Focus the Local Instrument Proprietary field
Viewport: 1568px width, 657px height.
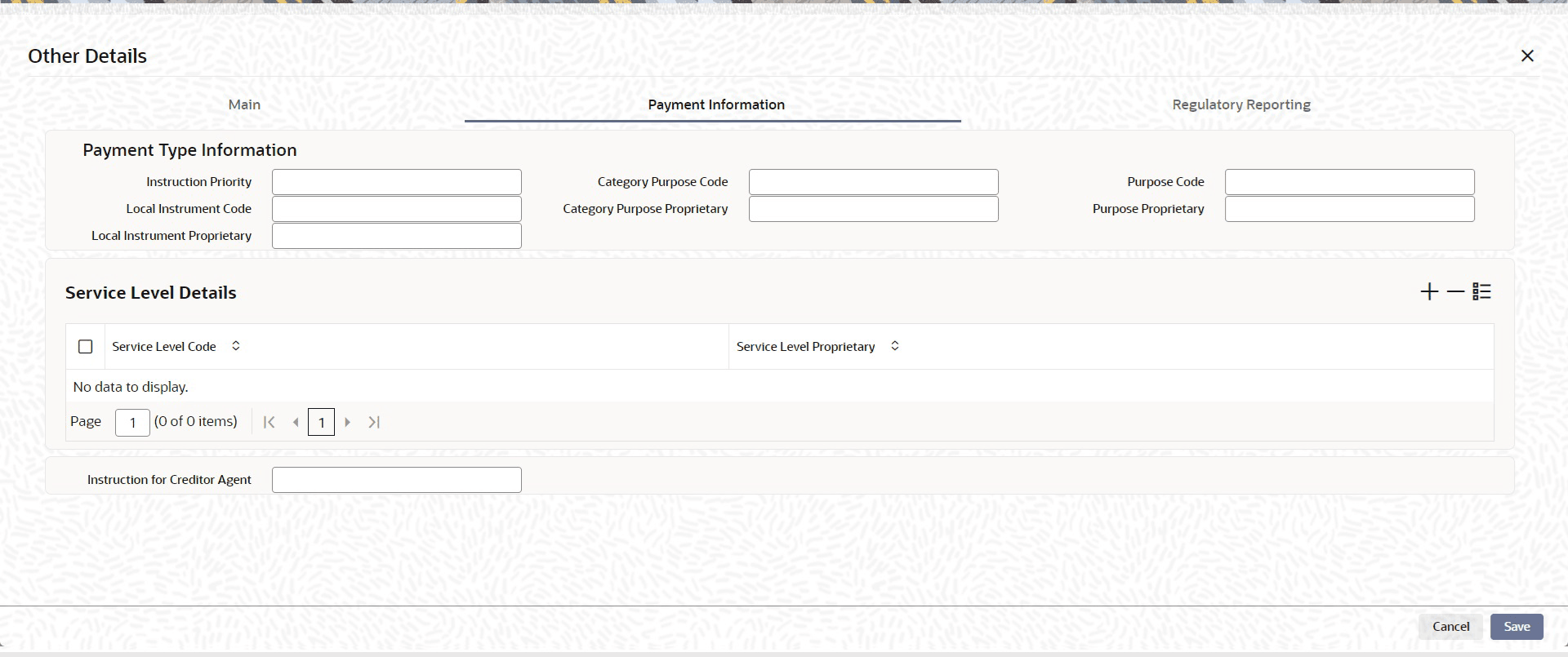tap(397, 236)
